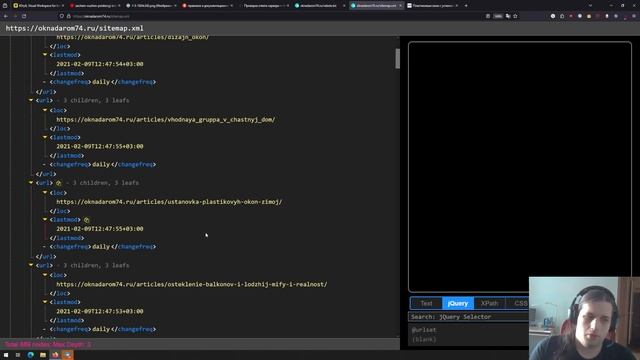Open Firefox from the taskbar

coord(55,355)
